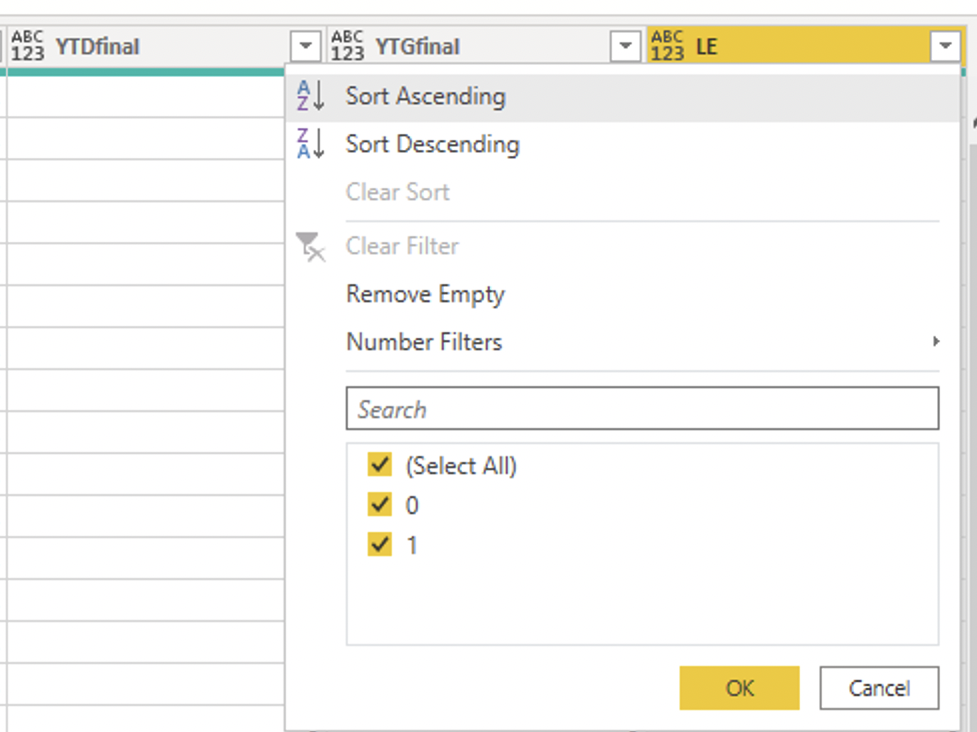Choose Sort Ascending from the menu
977x732 pixels.
point(622,96)
